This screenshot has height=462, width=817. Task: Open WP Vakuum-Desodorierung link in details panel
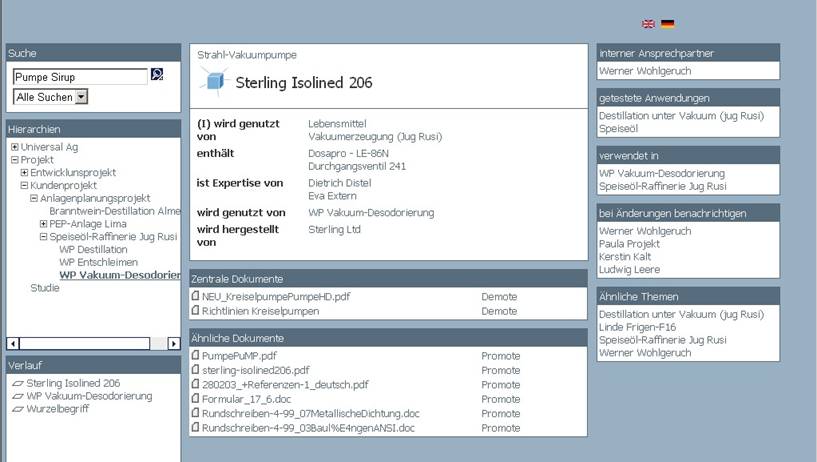click(x=371, y=213)
